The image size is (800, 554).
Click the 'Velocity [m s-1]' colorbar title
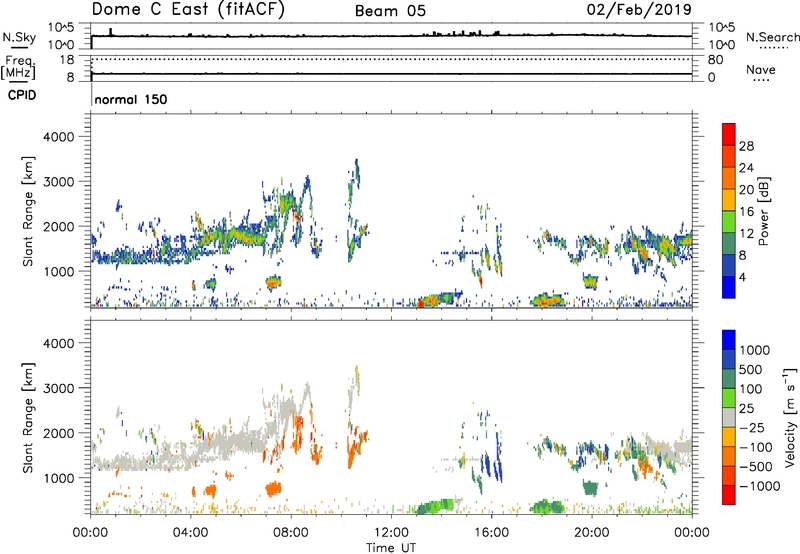[790, 417]
